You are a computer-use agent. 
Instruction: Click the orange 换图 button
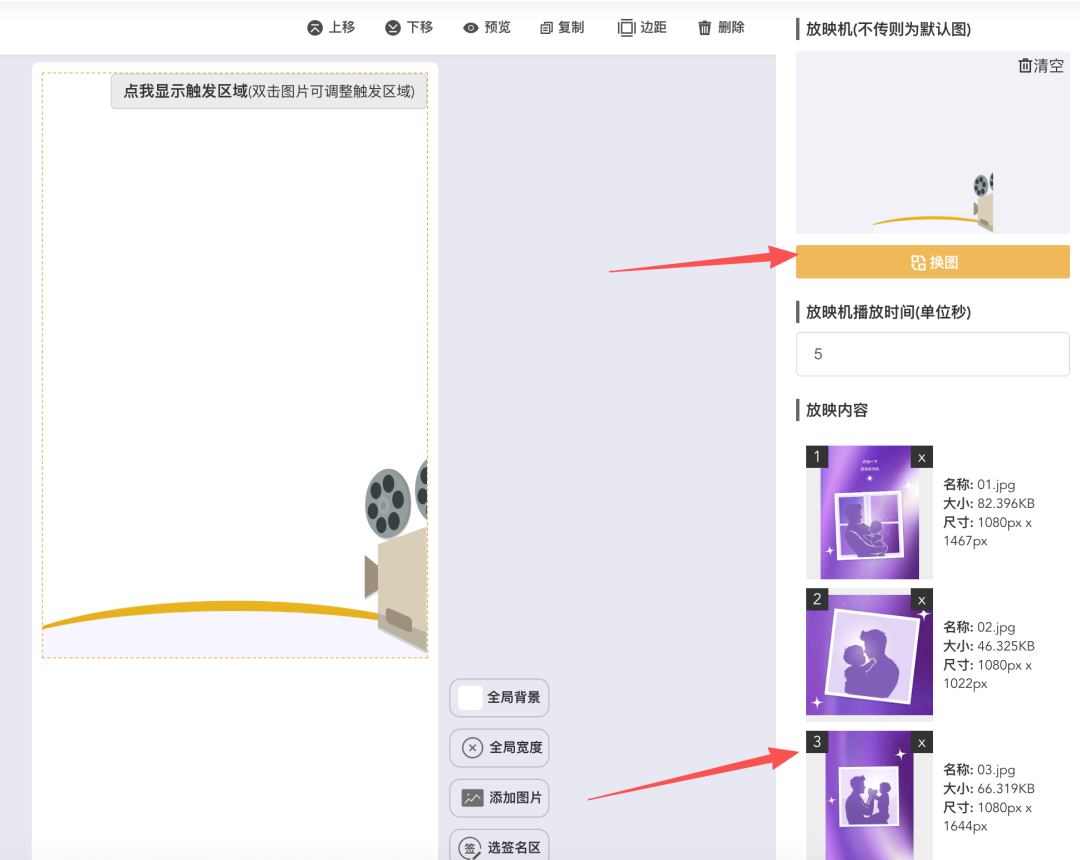933,262
